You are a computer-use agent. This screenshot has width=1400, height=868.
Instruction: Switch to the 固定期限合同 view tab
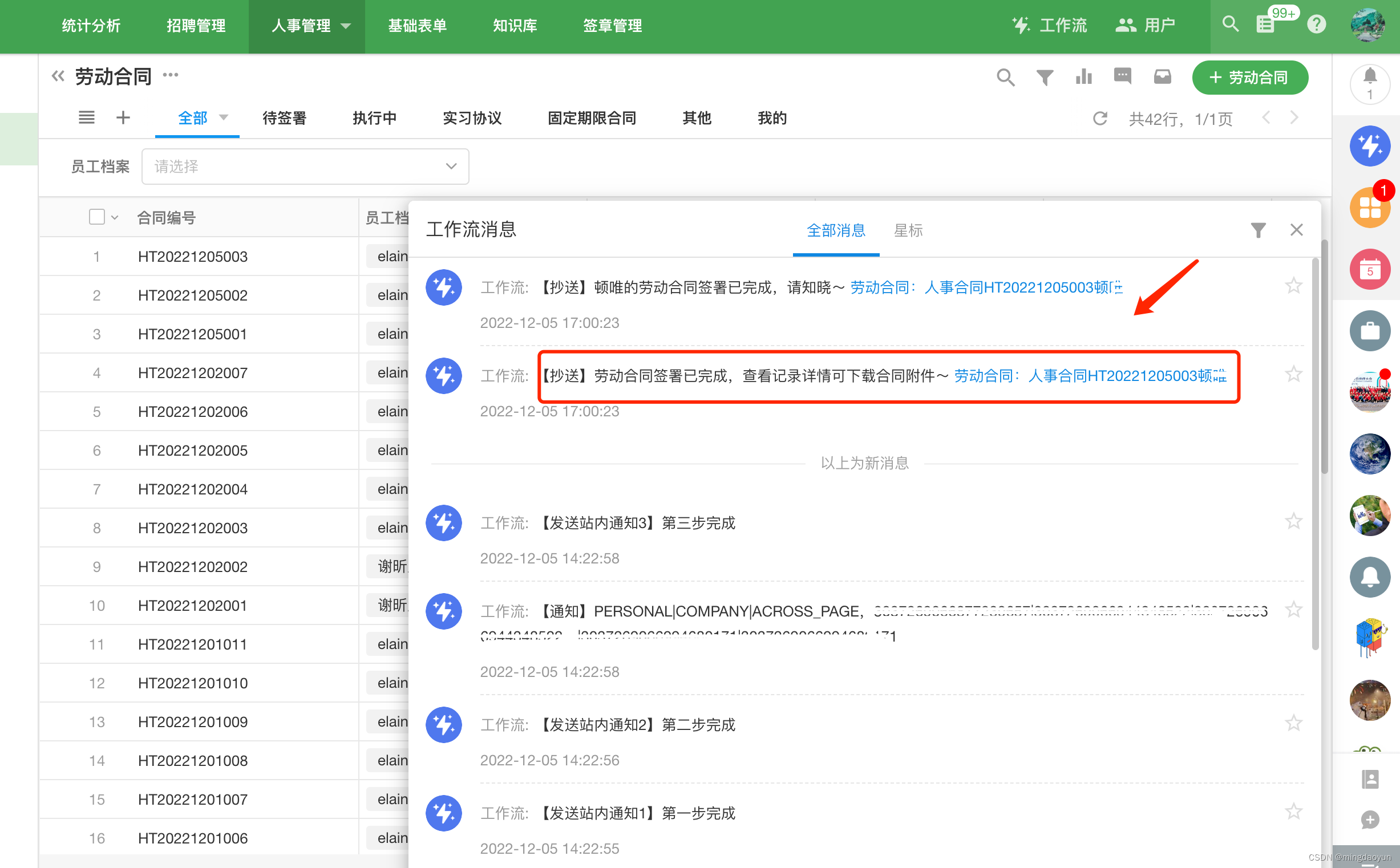point(592,118)
